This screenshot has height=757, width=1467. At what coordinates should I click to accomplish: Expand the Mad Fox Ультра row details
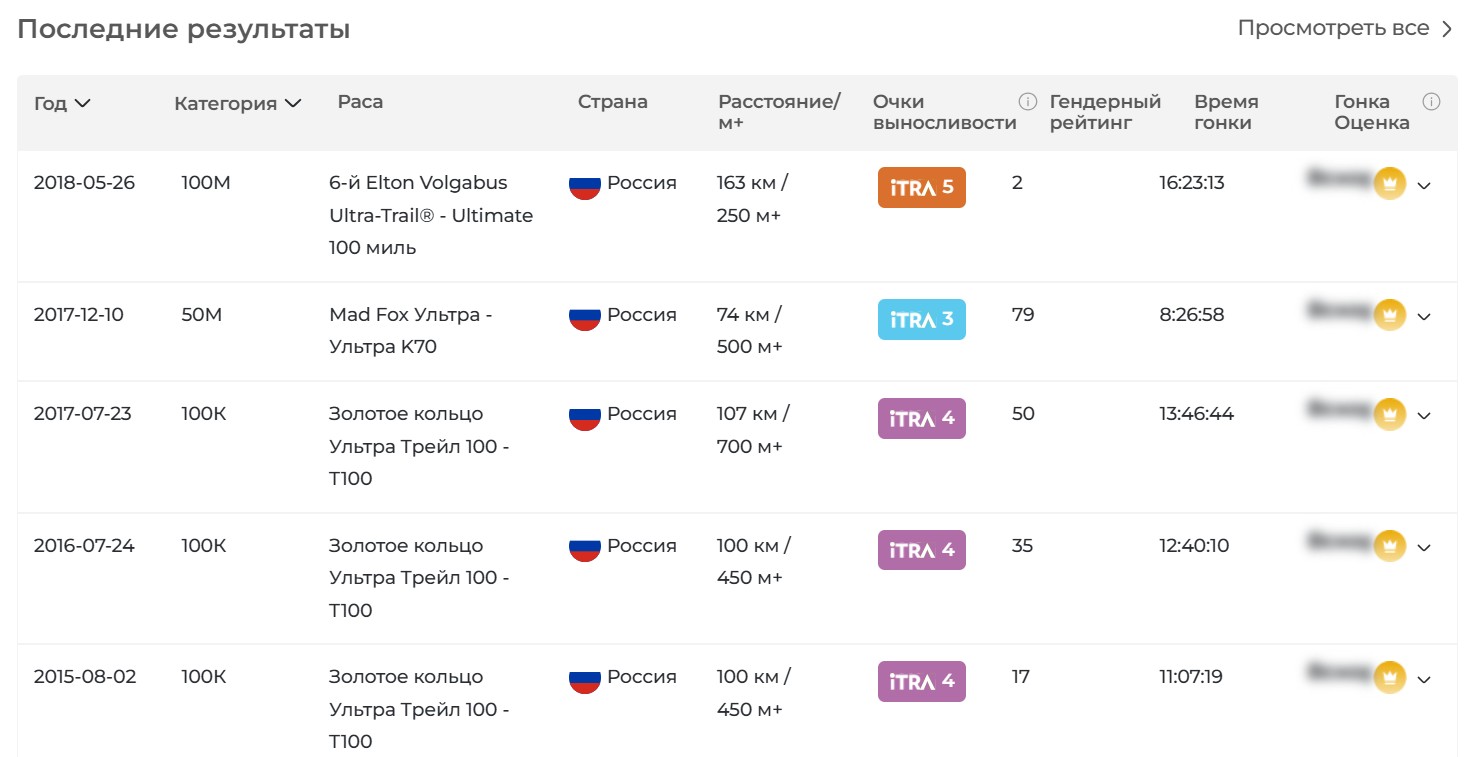coord(1424,317)
